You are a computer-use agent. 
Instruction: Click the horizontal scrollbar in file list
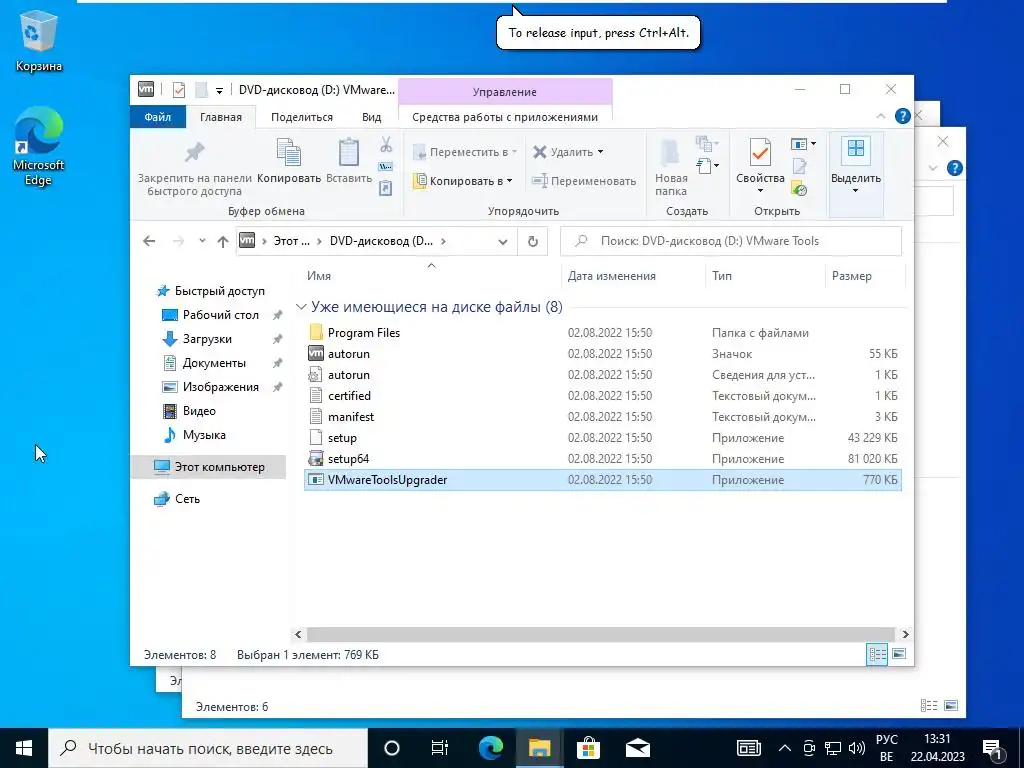pyautogui.click(x=600, y=634)
